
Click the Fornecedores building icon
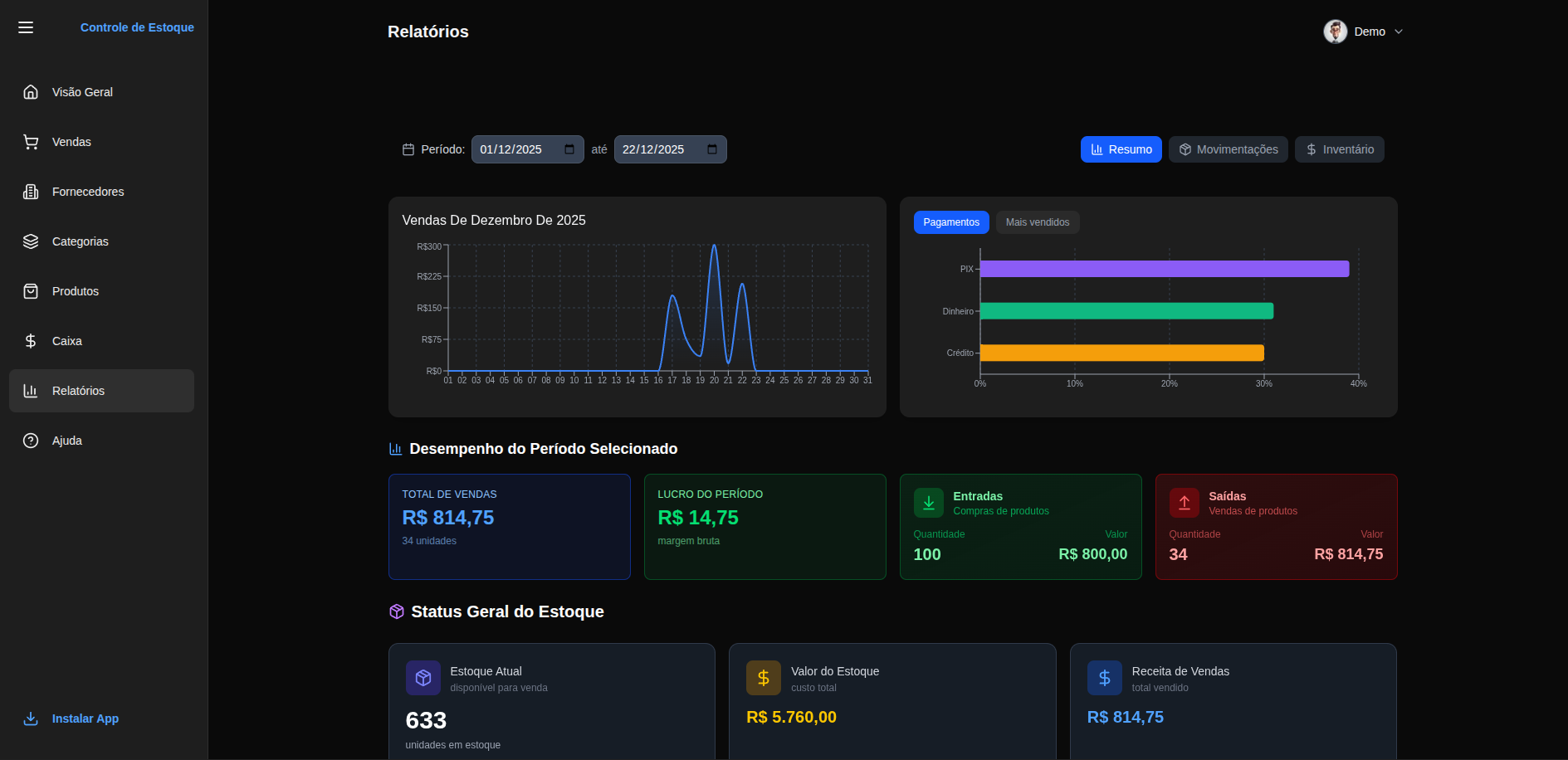31,192
